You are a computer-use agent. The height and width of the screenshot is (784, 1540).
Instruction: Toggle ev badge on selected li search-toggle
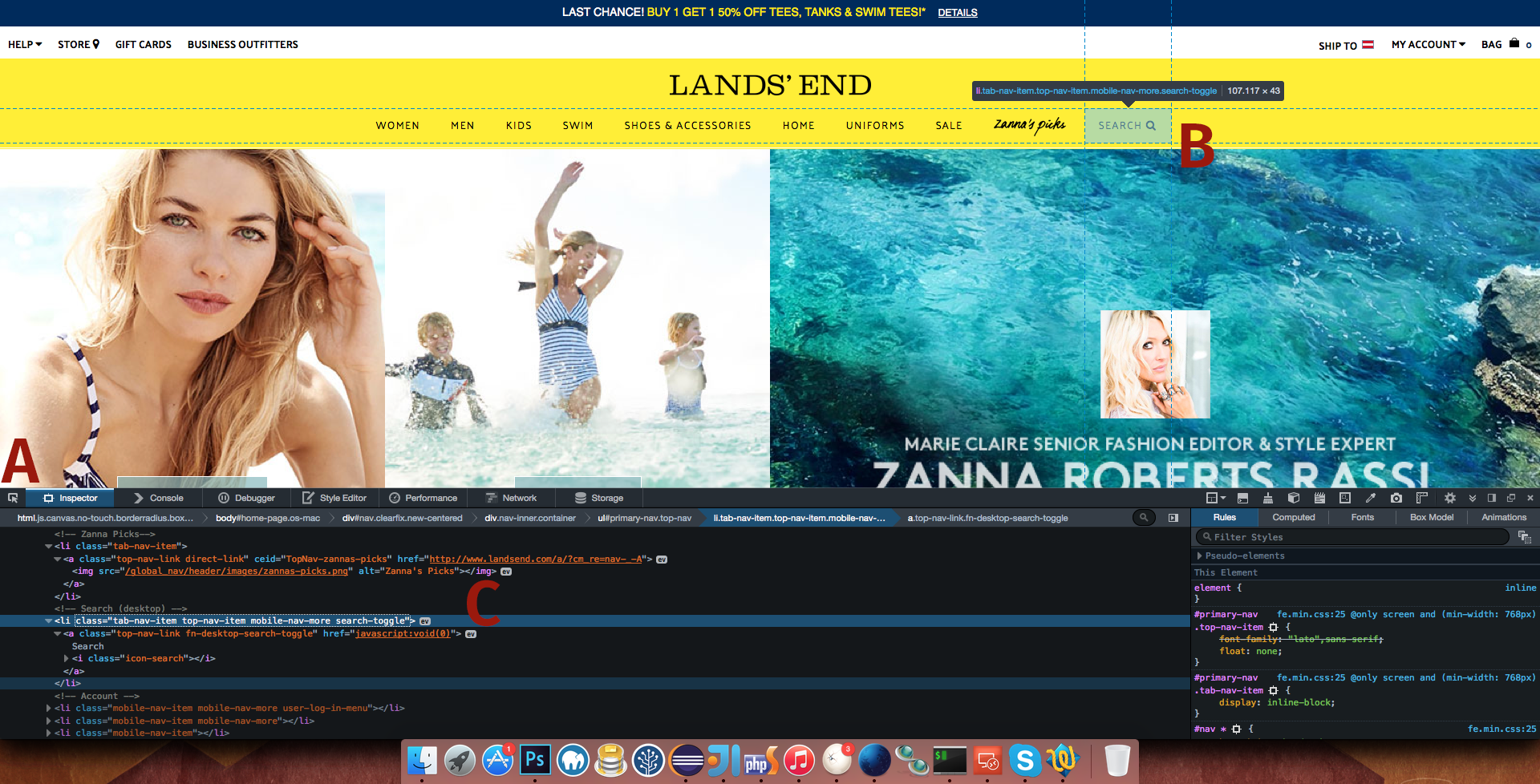(425, 621)
